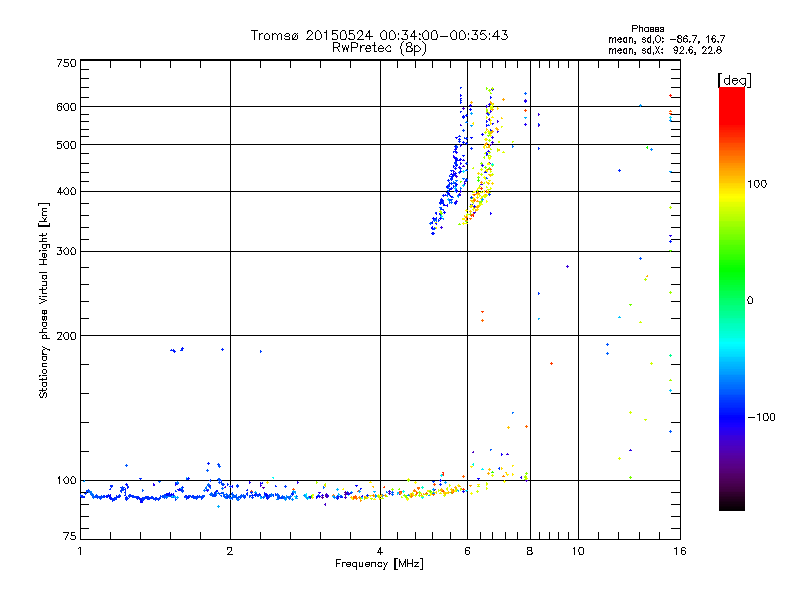Click the x-axis tick label '8'

[530, 551]
